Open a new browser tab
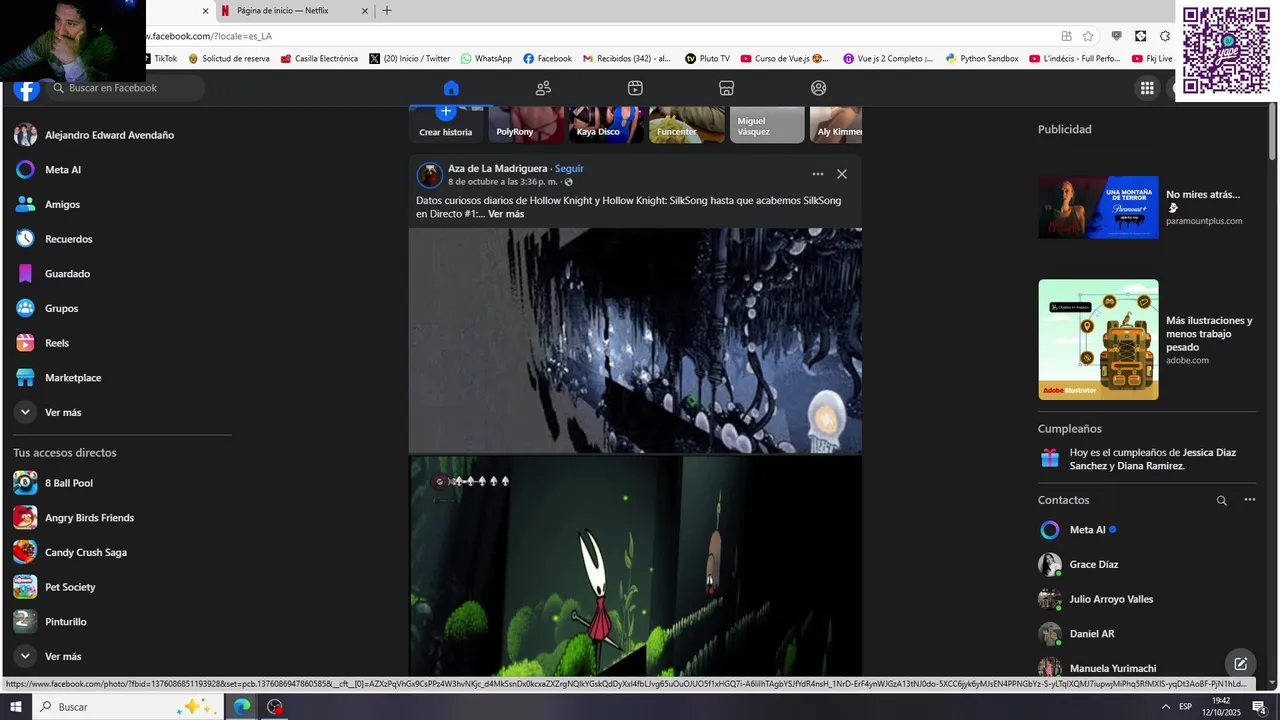 coord(387,11)
